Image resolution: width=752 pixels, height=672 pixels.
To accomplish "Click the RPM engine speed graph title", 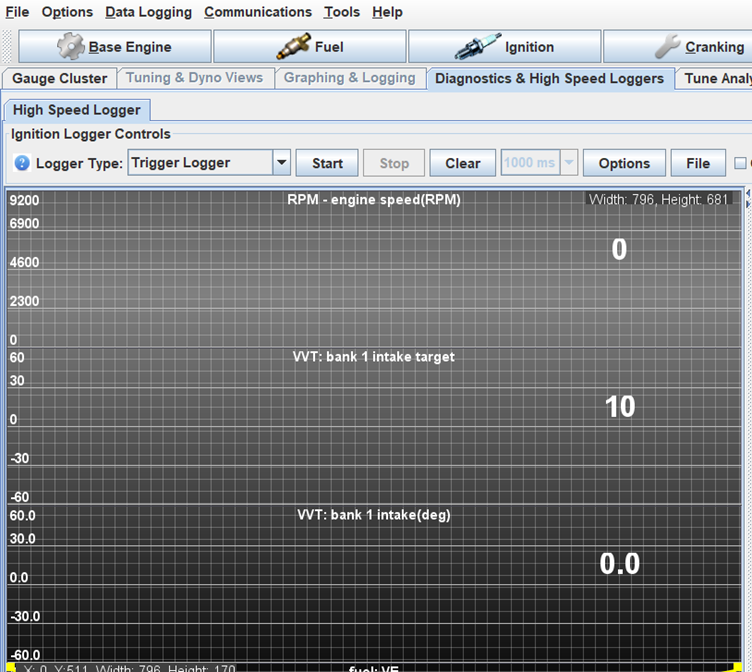I will click(x=374, y=200).
